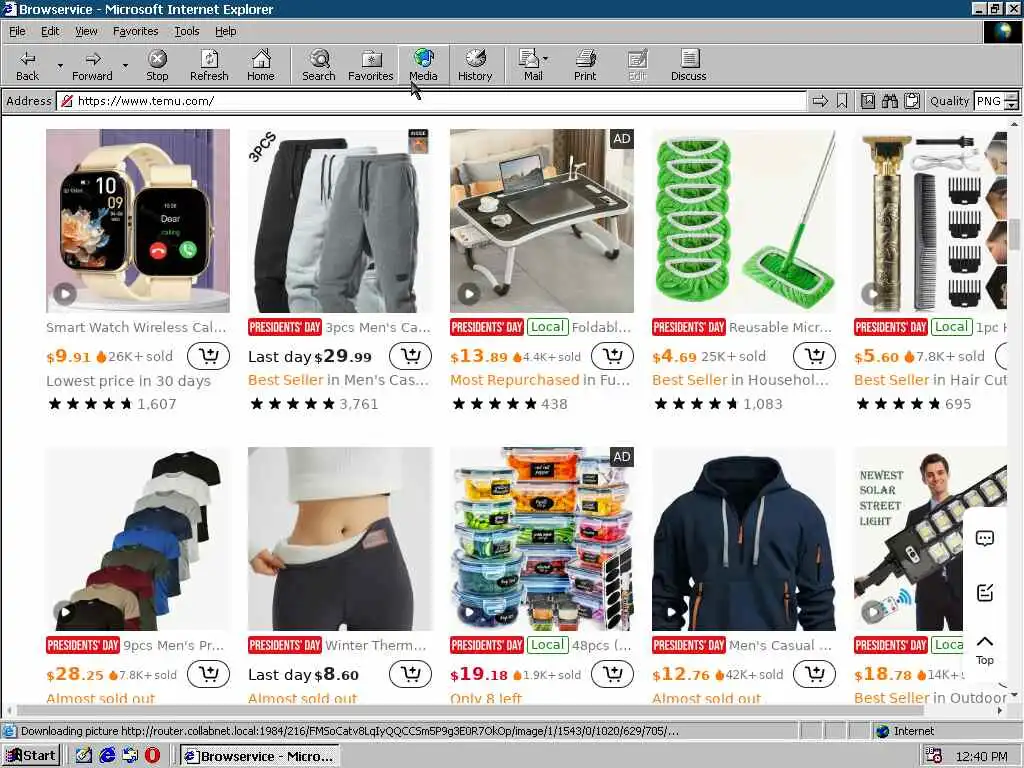The width and height of the screenshot is (1024, 768).
Task: Add foldable laptop desk to cart
Action: (613, 356)
